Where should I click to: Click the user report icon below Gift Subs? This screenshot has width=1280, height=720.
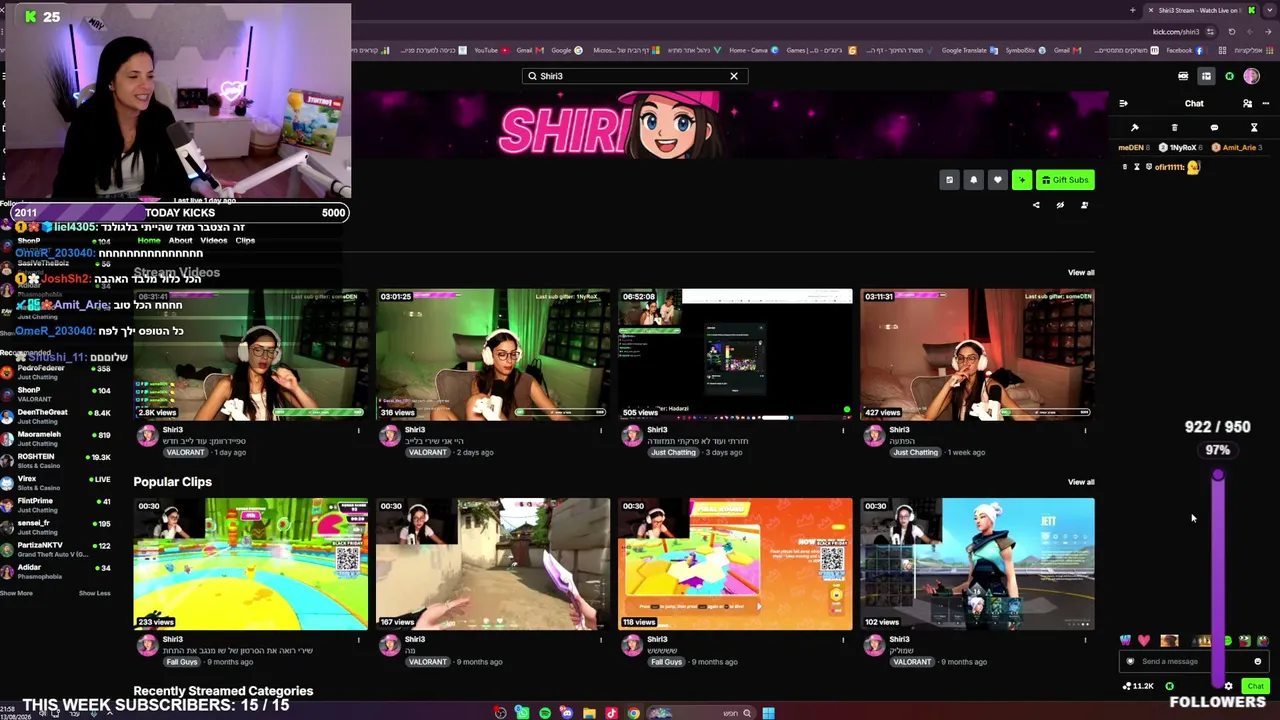coord(1084,205)
